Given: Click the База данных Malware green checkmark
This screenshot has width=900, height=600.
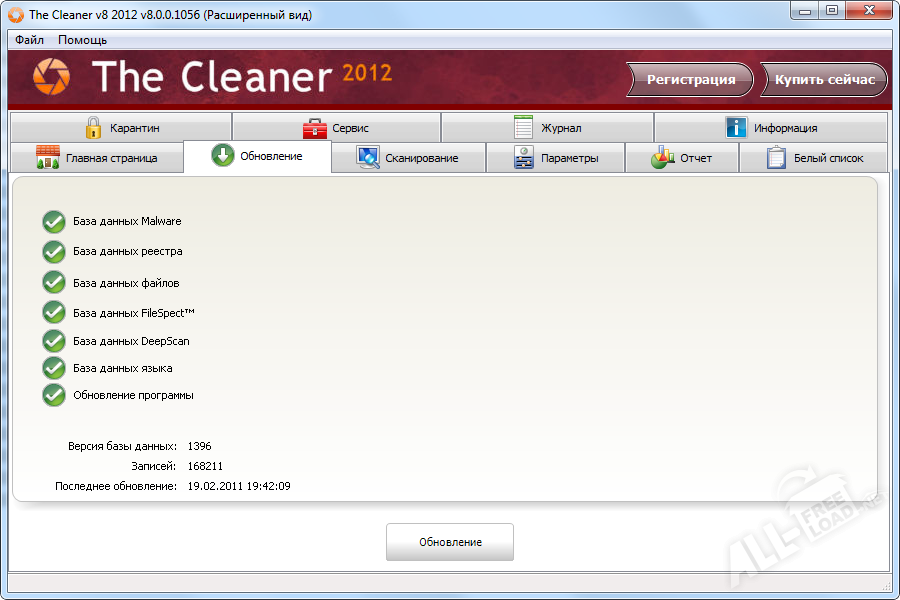Looking at the screenshot, I should [54, 222].
